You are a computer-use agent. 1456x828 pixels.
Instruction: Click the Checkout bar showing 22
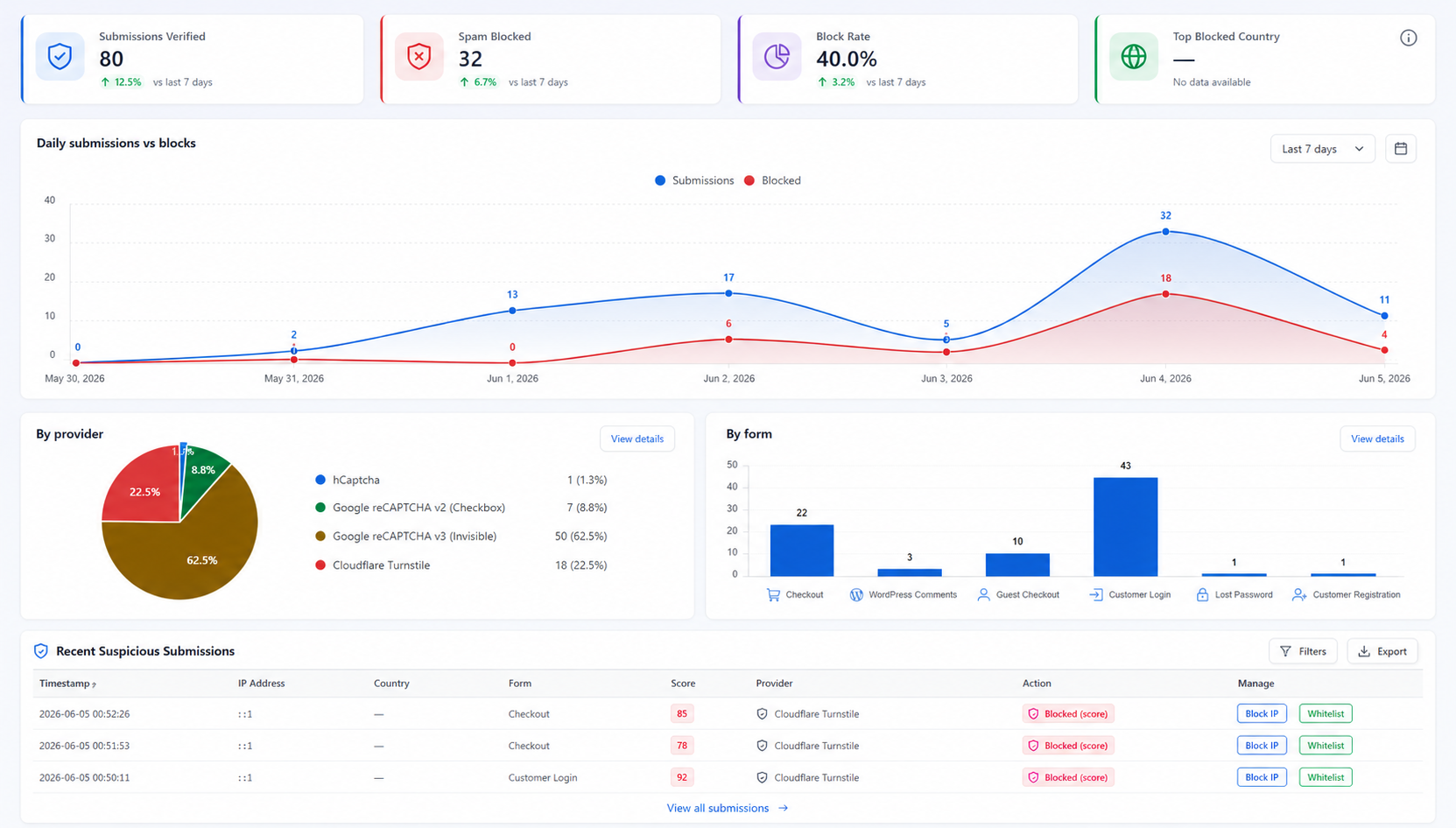801,551
